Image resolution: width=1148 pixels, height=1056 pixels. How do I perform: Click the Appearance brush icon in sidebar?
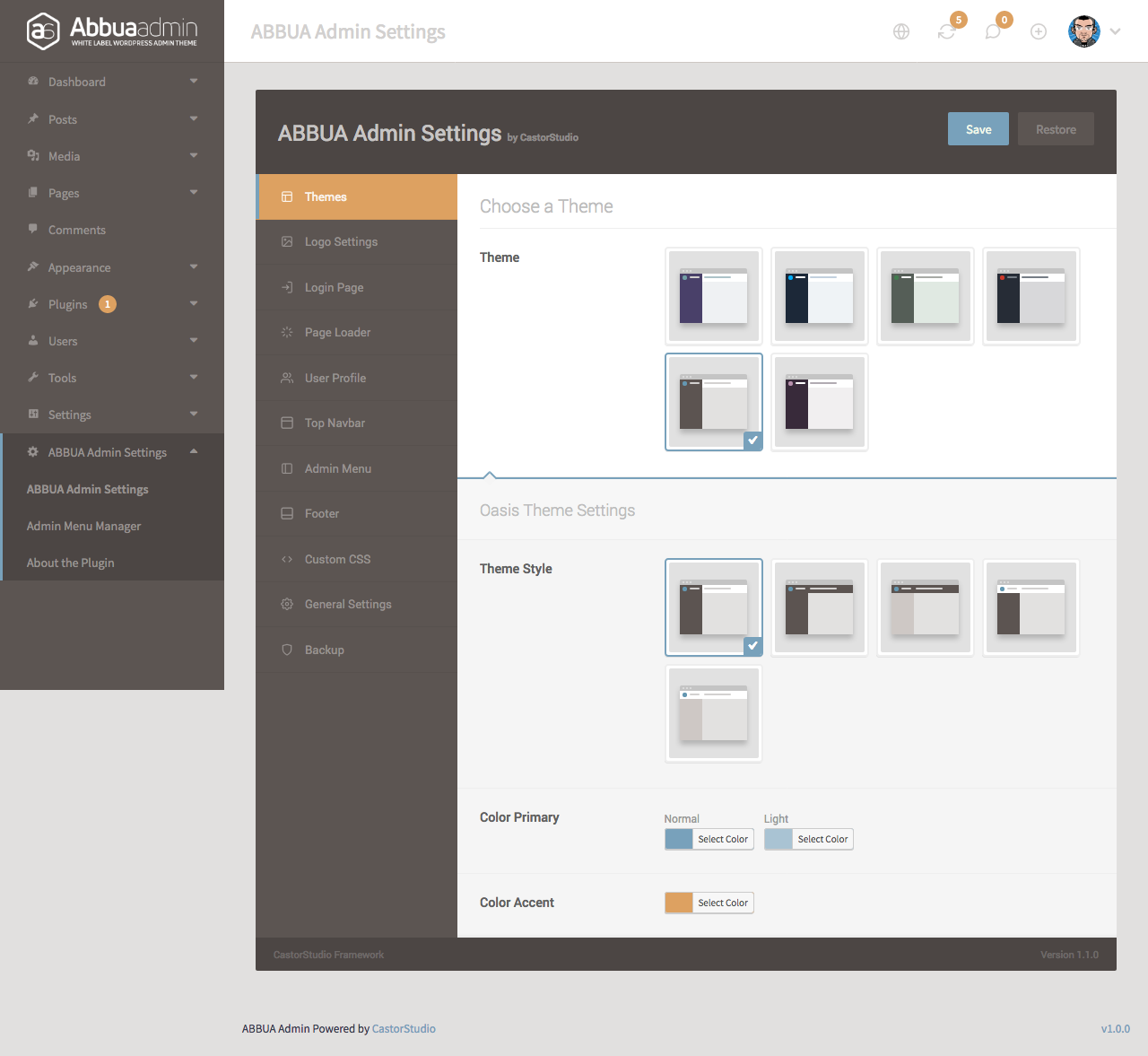(x=33, y=266)
